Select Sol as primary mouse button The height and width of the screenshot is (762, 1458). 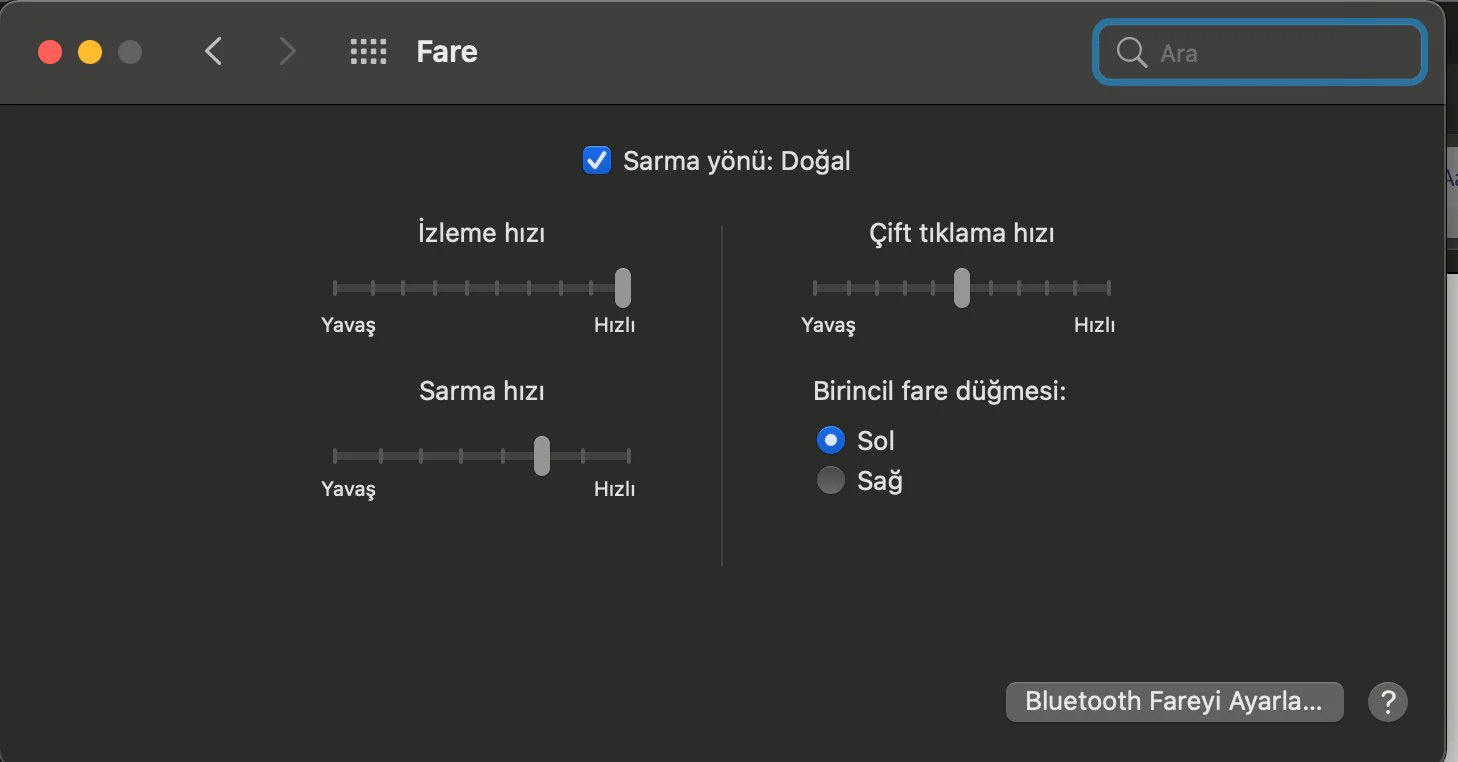click(x=831, y=440)
